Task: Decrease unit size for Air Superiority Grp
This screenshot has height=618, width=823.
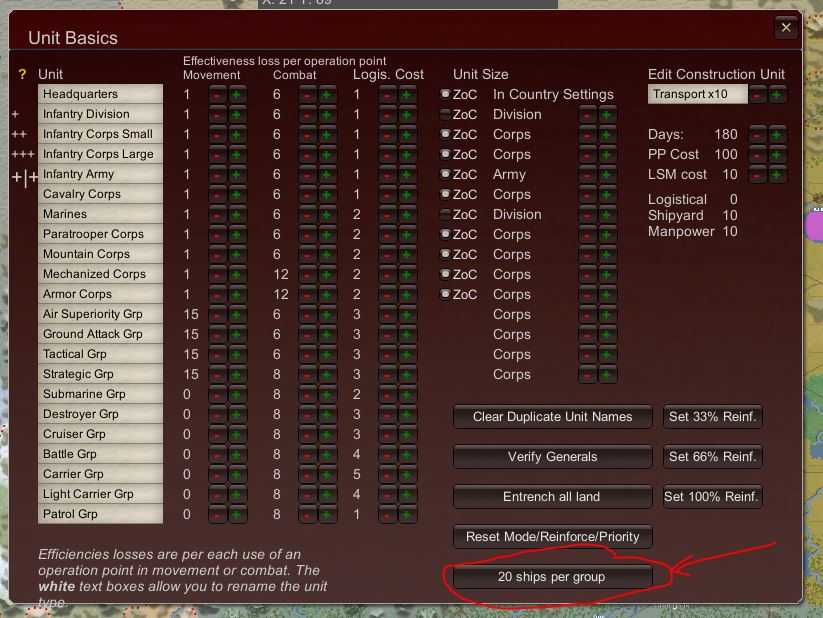Action: [x=587, y=315]
